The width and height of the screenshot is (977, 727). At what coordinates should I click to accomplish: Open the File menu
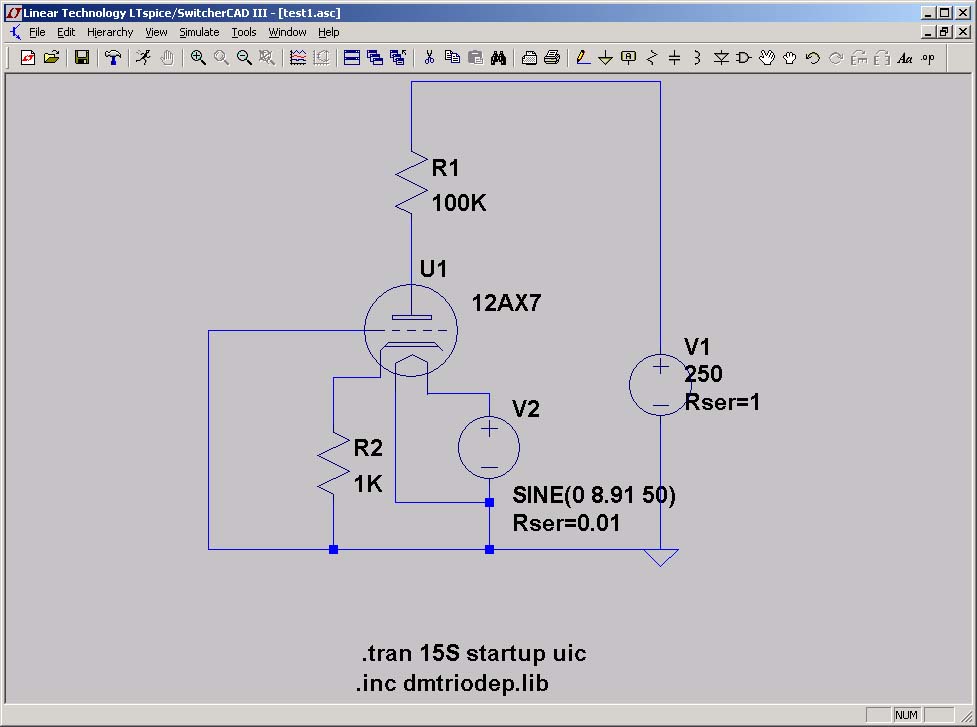click(x=37, y=32)
